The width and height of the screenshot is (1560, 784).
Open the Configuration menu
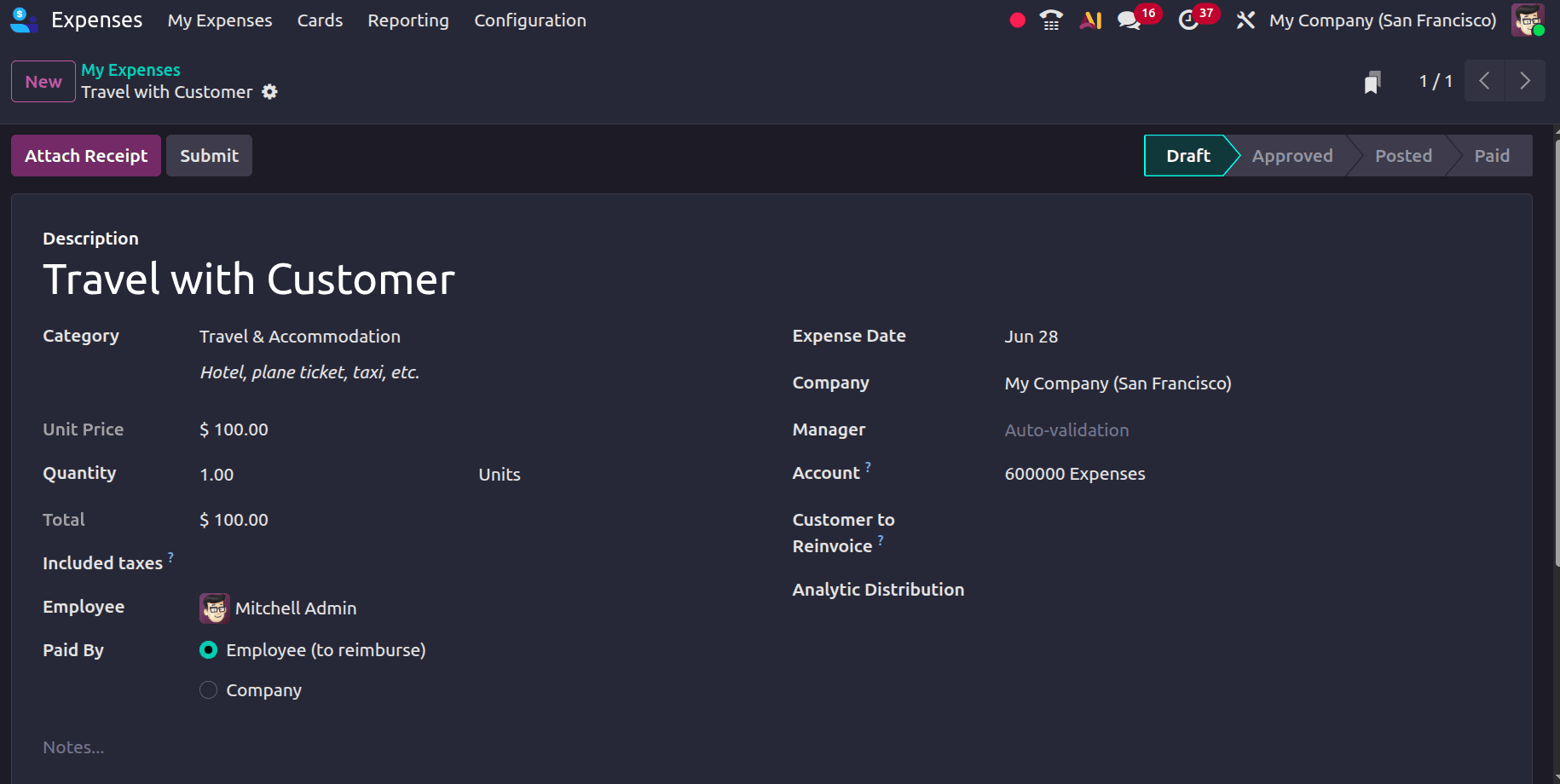coord(530,20)
